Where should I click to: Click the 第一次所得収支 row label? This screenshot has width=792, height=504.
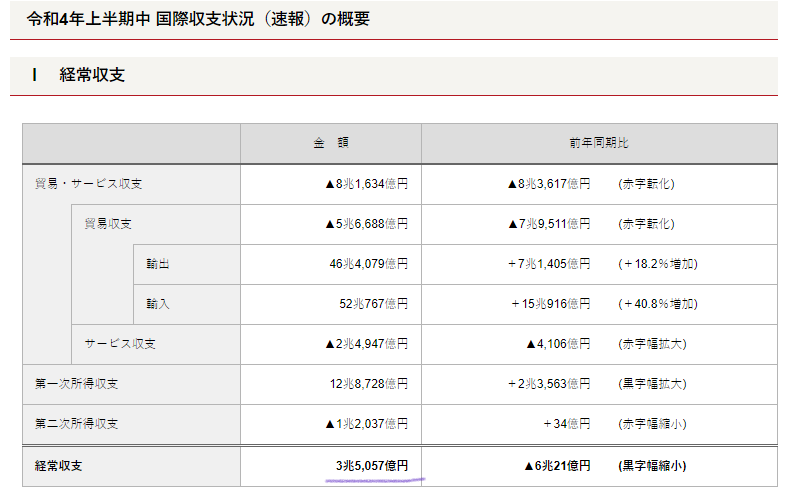[x=76, y=384]
